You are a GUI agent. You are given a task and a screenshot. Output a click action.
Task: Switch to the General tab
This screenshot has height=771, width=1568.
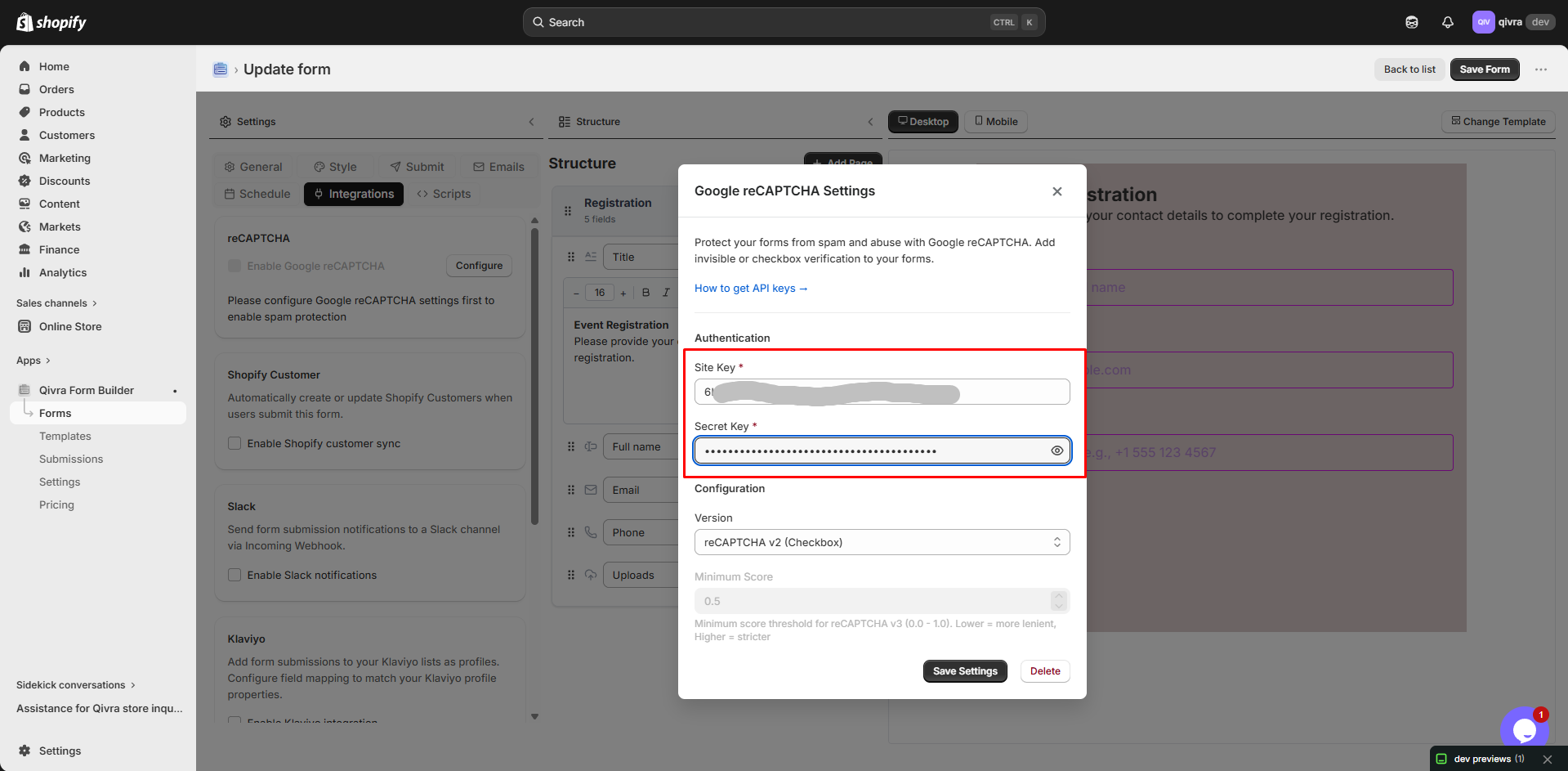tap(253, 167)
